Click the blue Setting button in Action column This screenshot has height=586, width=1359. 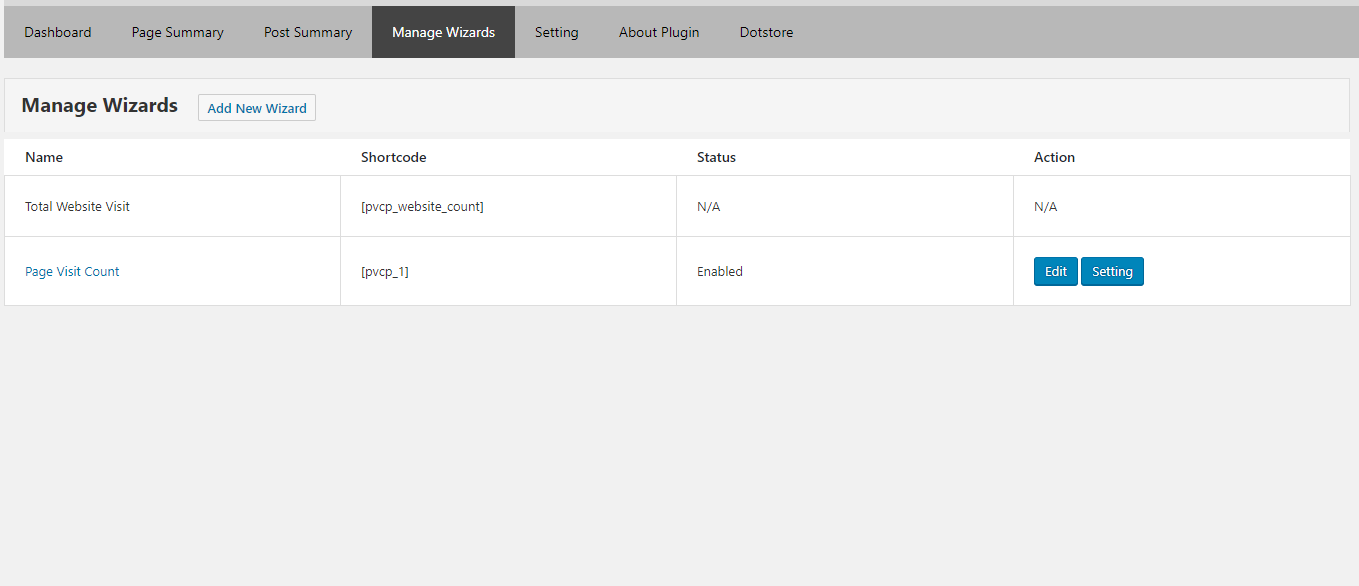pyautogui.click(x=1112, y=271)
